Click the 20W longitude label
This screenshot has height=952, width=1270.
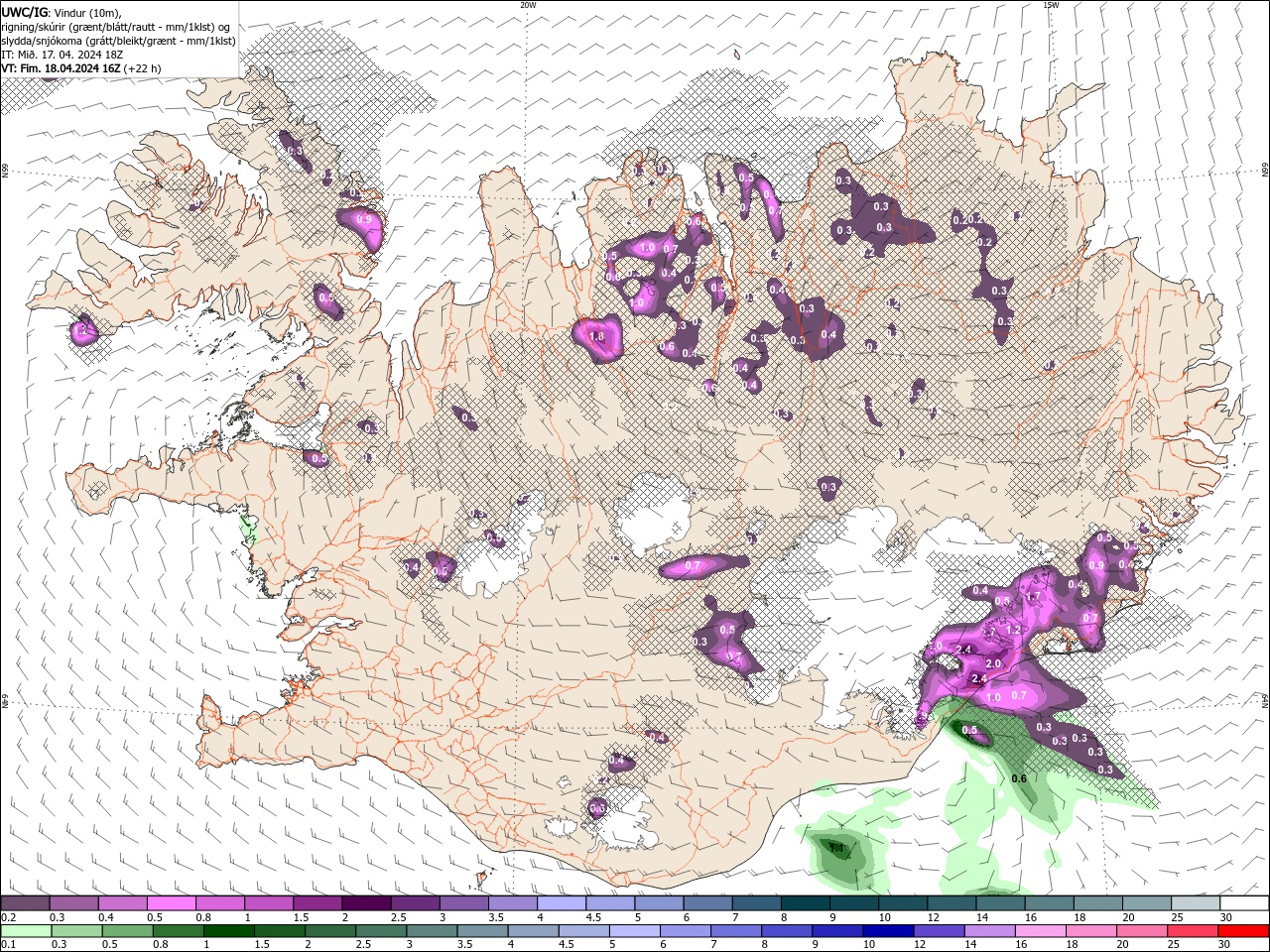(528, 5)
